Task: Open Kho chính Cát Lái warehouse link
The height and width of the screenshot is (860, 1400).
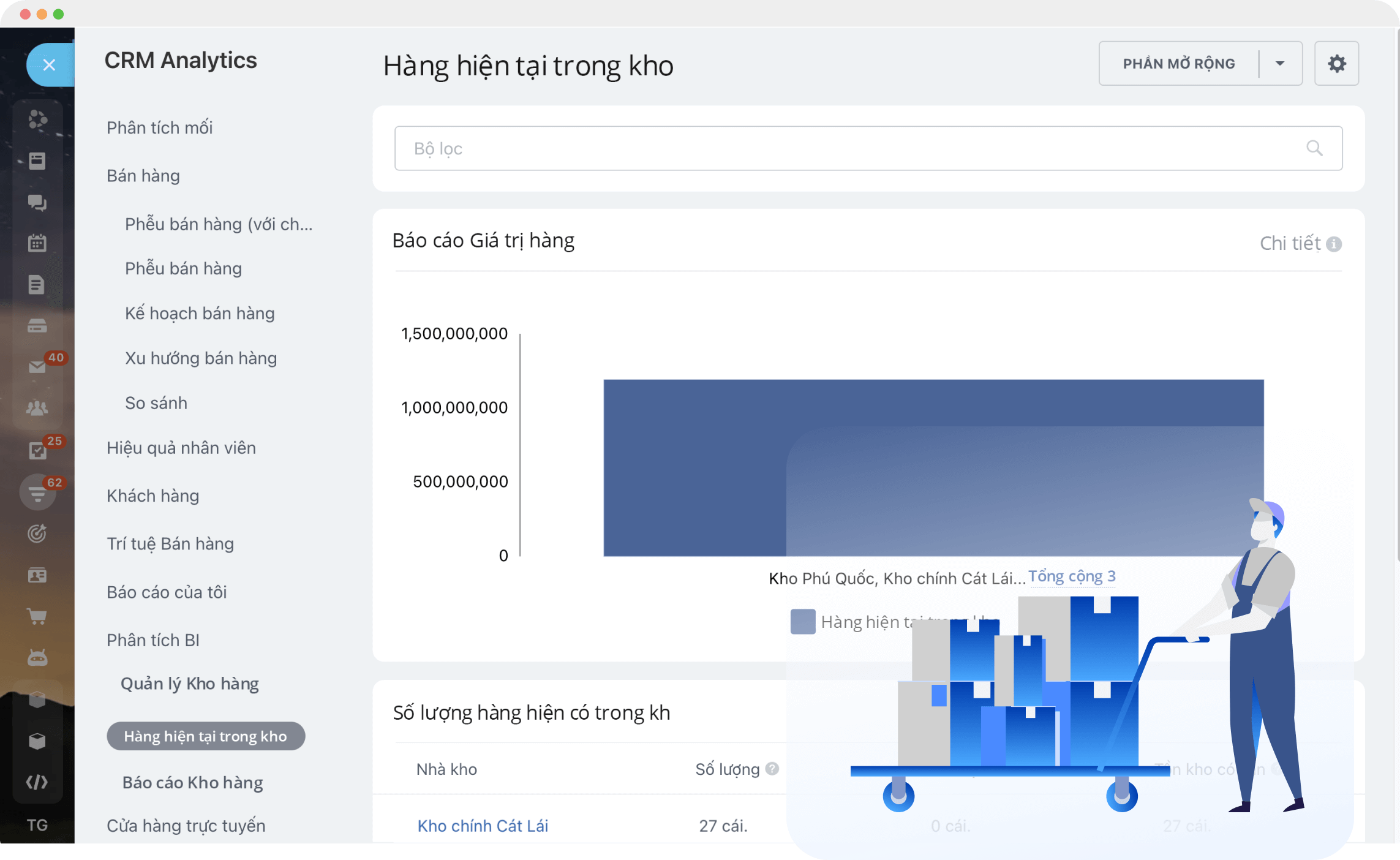Action: [483, 826]
